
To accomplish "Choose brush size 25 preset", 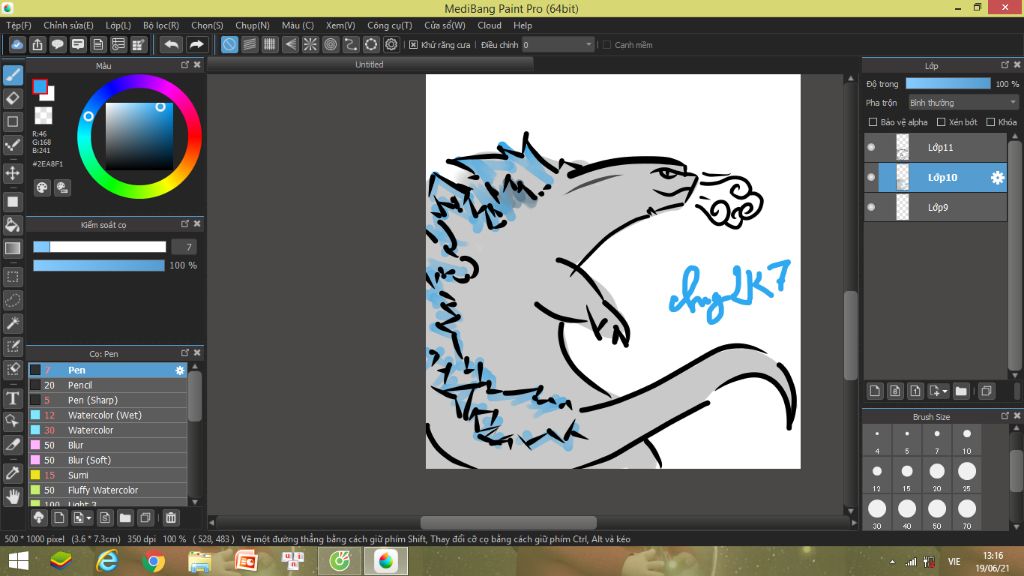I will point(967,475).
